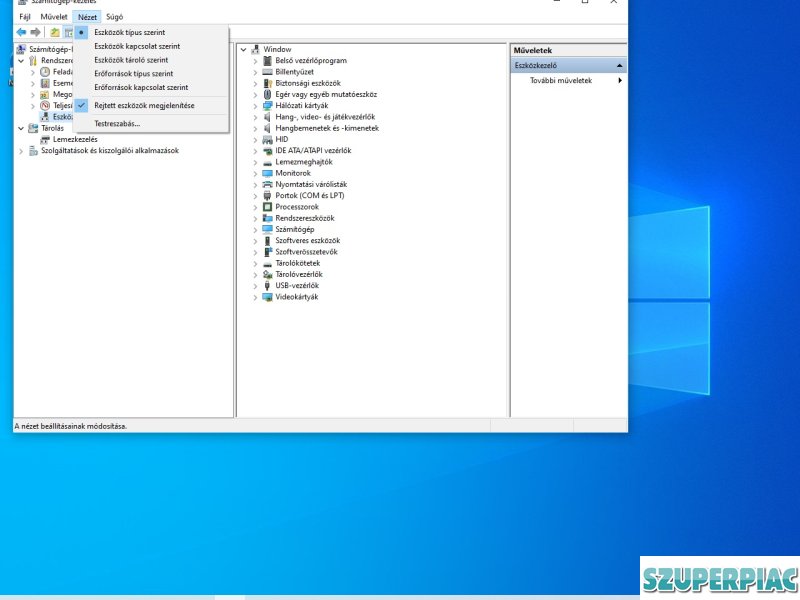
Task: Select Erőforrások típus szerint view option
Action: point(133,73)
